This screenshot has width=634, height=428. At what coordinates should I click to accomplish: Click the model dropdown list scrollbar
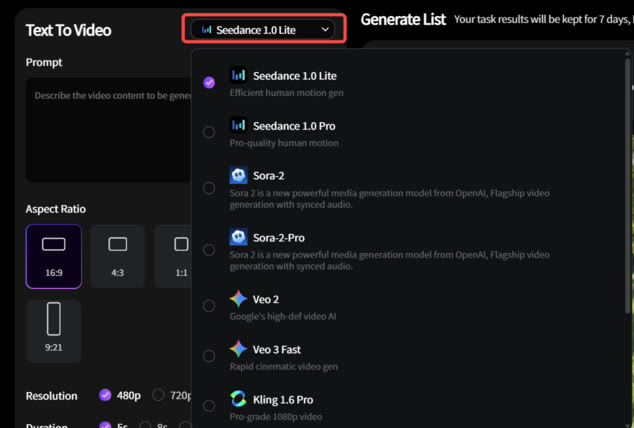[x=628, y=186]
